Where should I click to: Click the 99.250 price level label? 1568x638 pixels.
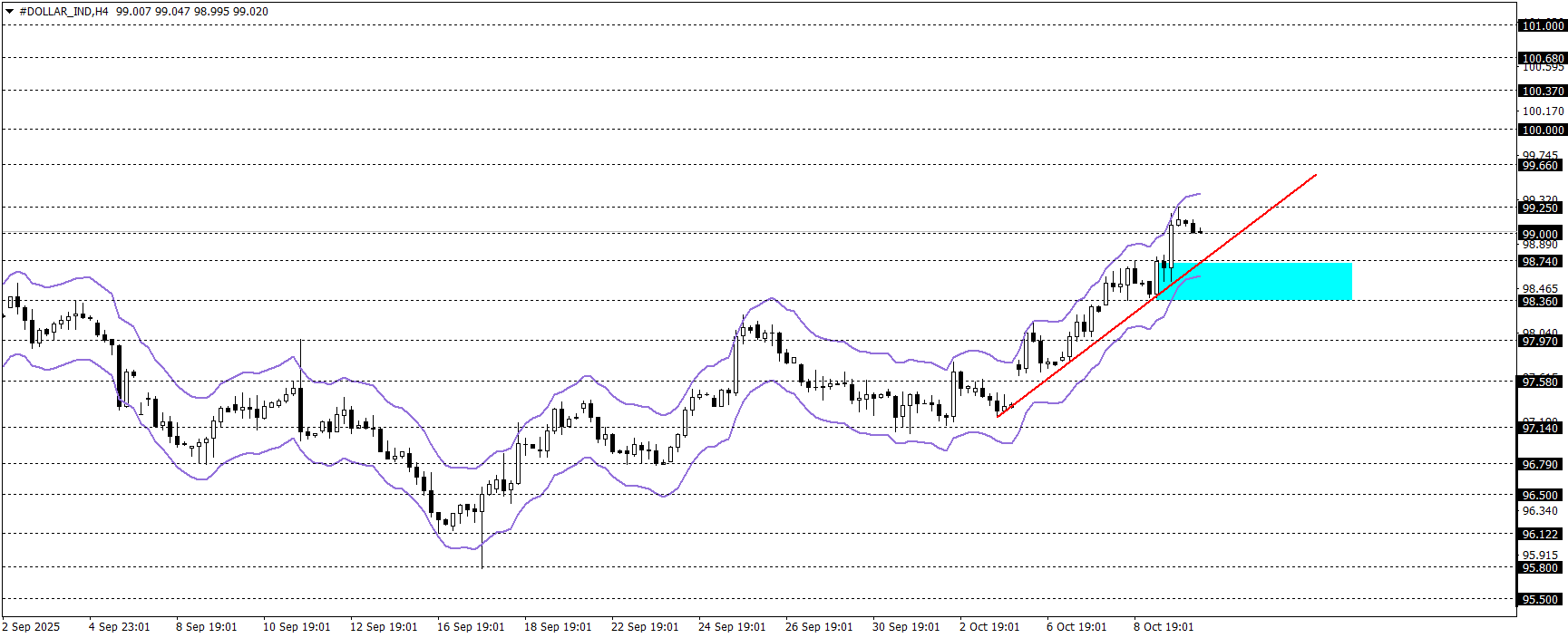(x=1540, y=208)
